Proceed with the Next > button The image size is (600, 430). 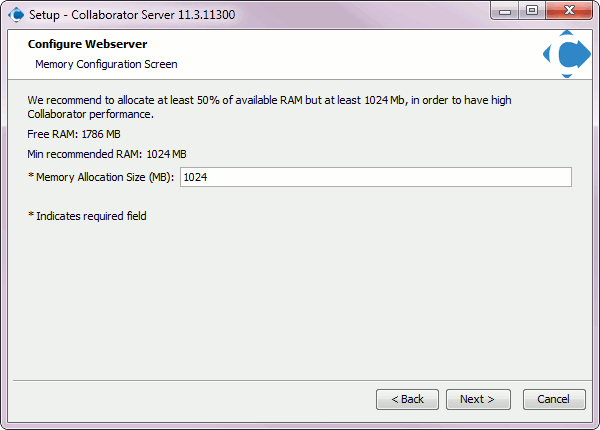[x=478, y=399]
